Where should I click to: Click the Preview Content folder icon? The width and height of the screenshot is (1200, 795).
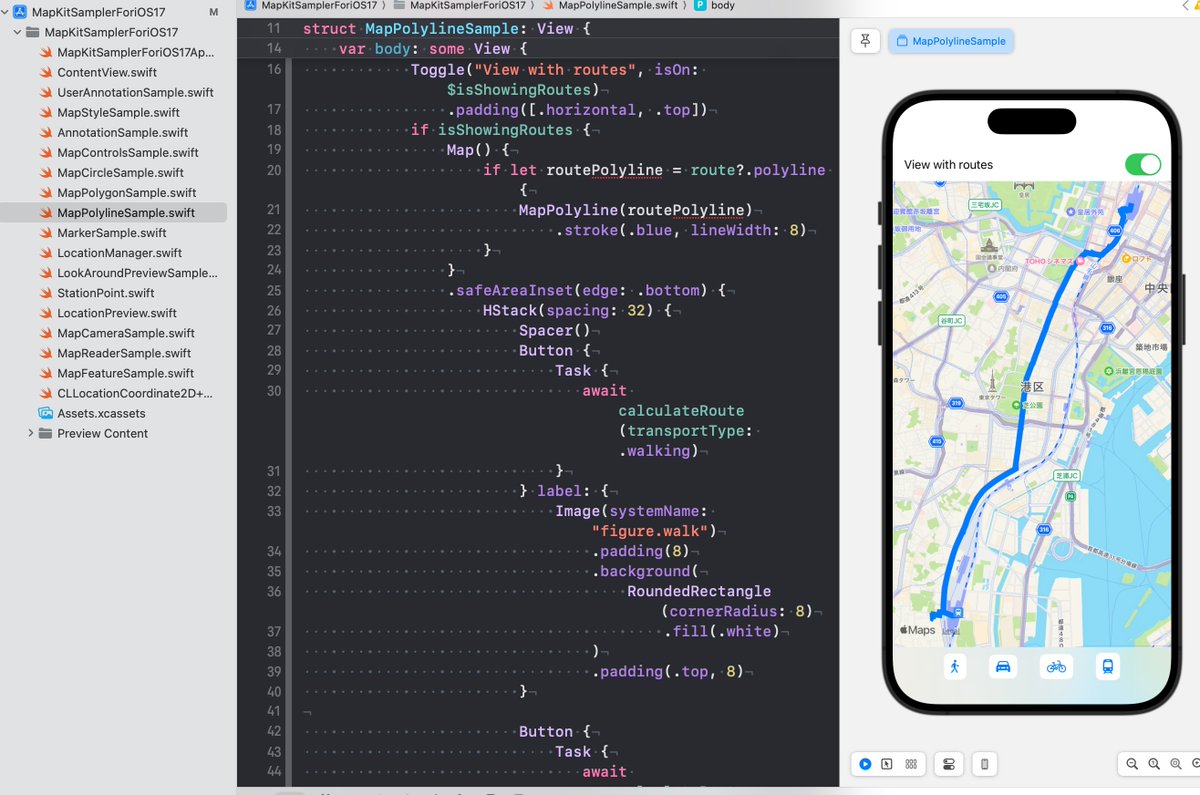point(45,433)
